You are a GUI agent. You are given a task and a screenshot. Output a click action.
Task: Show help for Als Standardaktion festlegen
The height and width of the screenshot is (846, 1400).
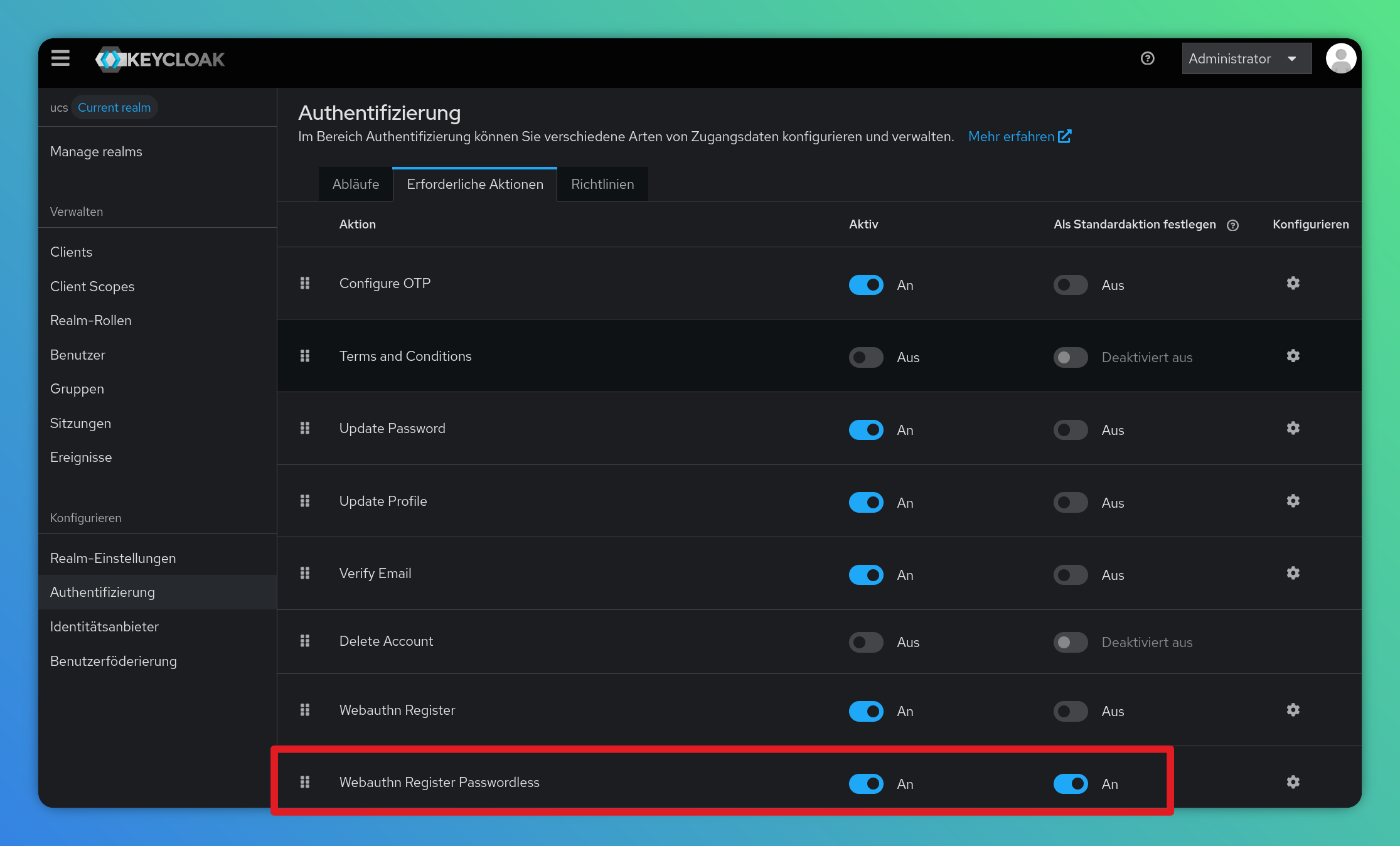(x=1232, y=225)
